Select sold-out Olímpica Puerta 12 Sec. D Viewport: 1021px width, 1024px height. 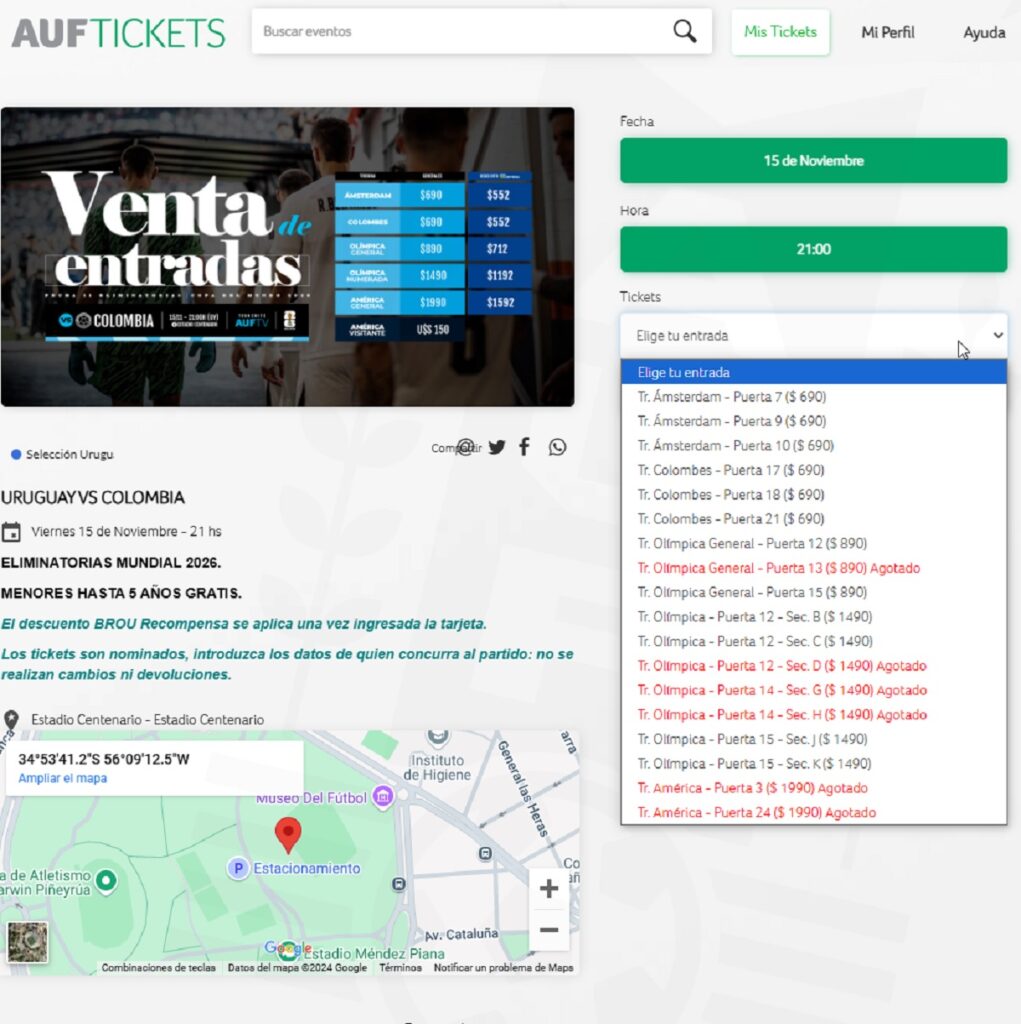(813, 665)
